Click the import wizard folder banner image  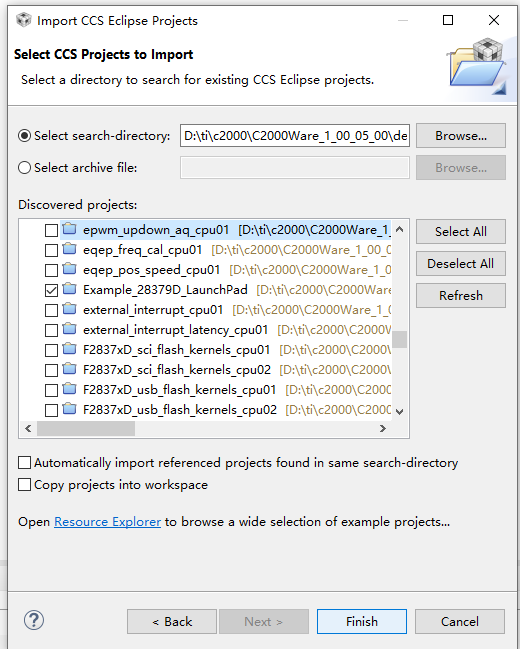point(477,66)
